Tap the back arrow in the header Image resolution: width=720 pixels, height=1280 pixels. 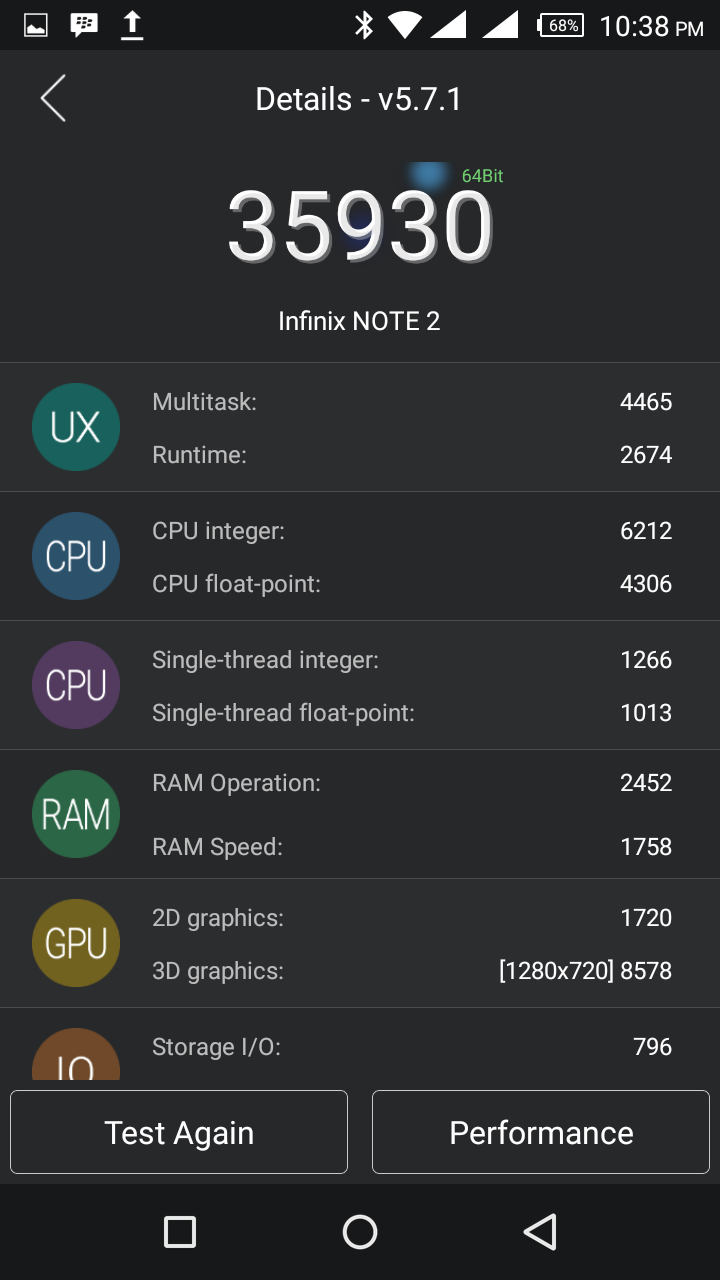(53, 99)
